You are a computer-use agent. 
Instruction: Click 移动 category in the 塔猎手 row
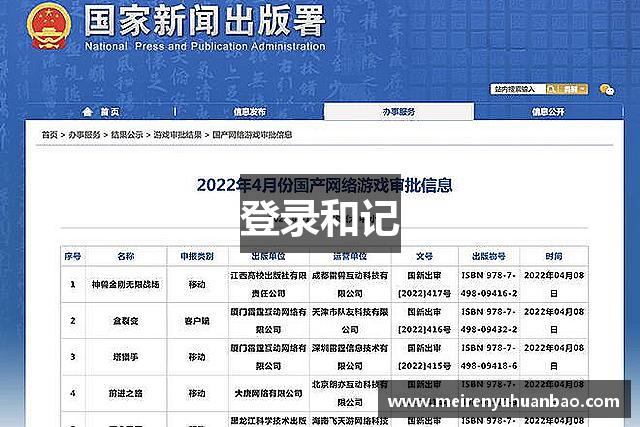pos(197,357)
